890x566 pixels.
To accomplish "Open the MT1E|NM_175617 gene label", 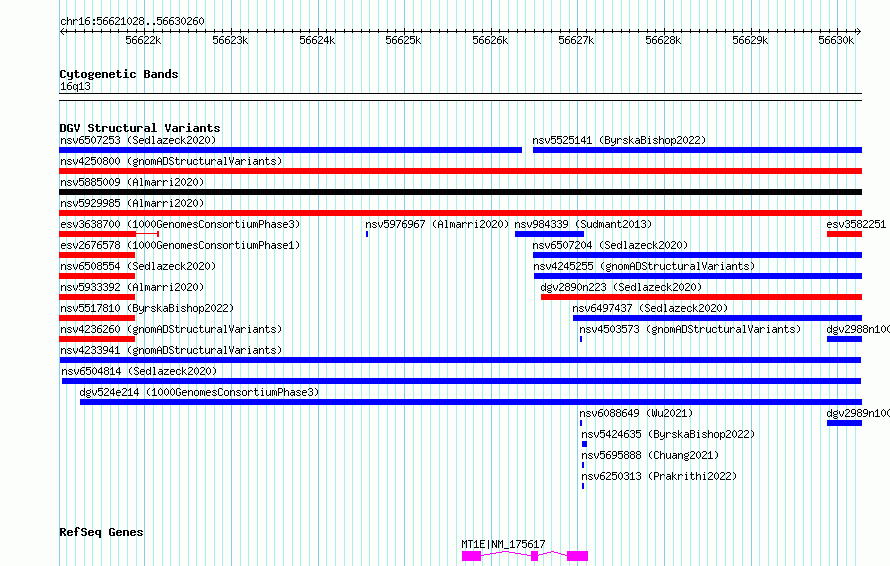I will click(x=503, y=544).
